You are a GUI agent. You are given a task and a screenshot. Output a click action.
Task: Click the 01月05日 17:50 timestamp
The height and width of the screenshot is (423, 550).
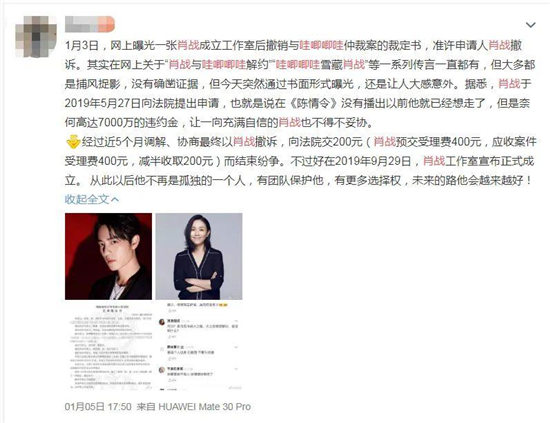pyautogui.click(x=98, y=407)
